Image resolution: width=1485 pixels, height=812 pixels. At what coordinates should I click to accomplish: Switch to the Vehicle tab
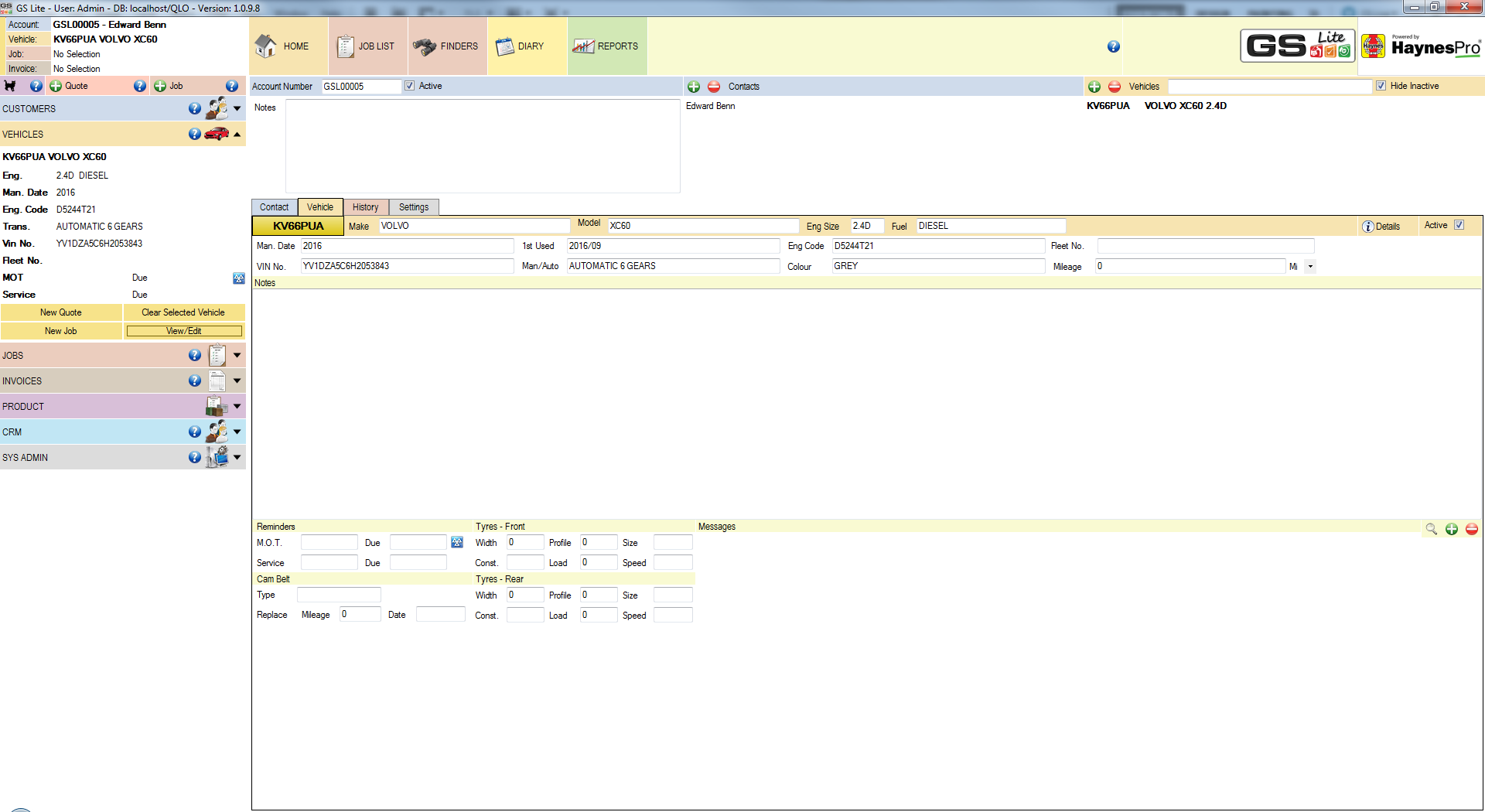pyautogui.click(x=320, y=206)
